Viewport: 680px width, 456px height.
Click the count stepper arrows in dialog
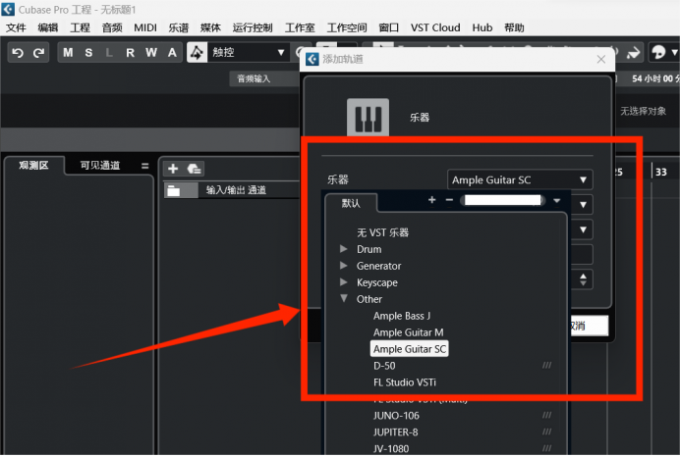point(583,280)
